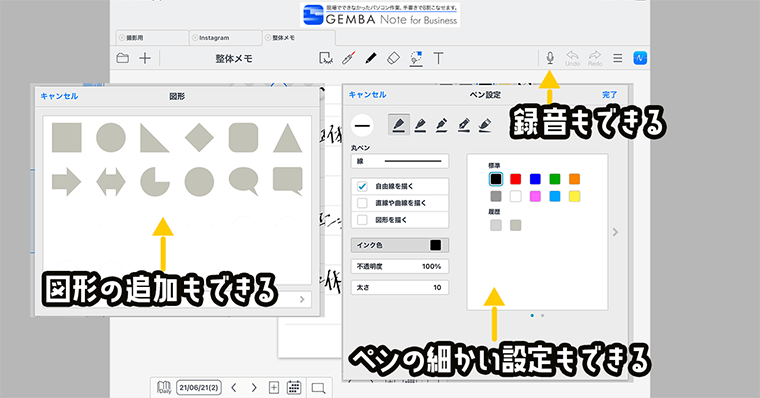The image size is (760, 398).
Task: Insert the isosceles triangle shape
Action: 287,138
